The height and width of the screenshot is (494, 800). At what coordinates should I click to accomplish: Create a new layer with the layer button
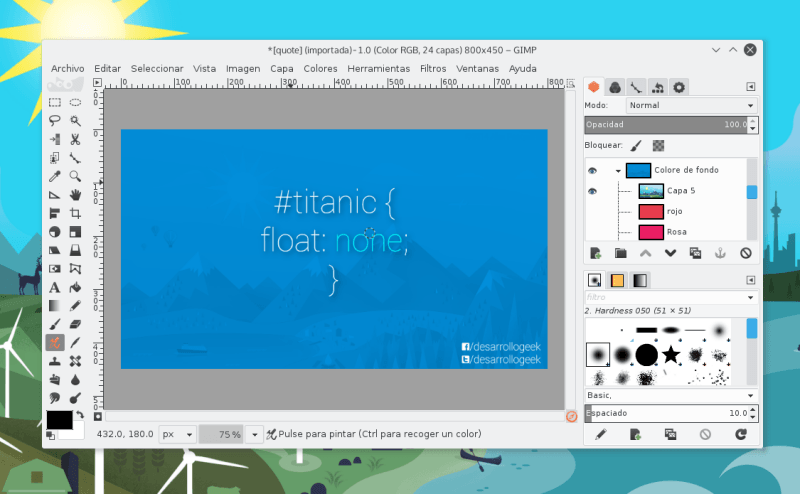coord(595,253)
